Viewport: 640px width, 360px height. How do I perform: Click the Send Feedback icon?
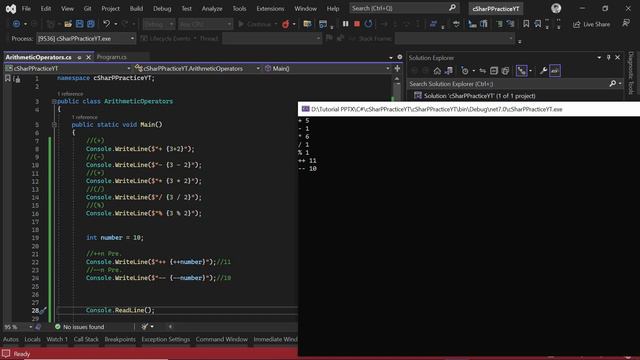point(626,24)
